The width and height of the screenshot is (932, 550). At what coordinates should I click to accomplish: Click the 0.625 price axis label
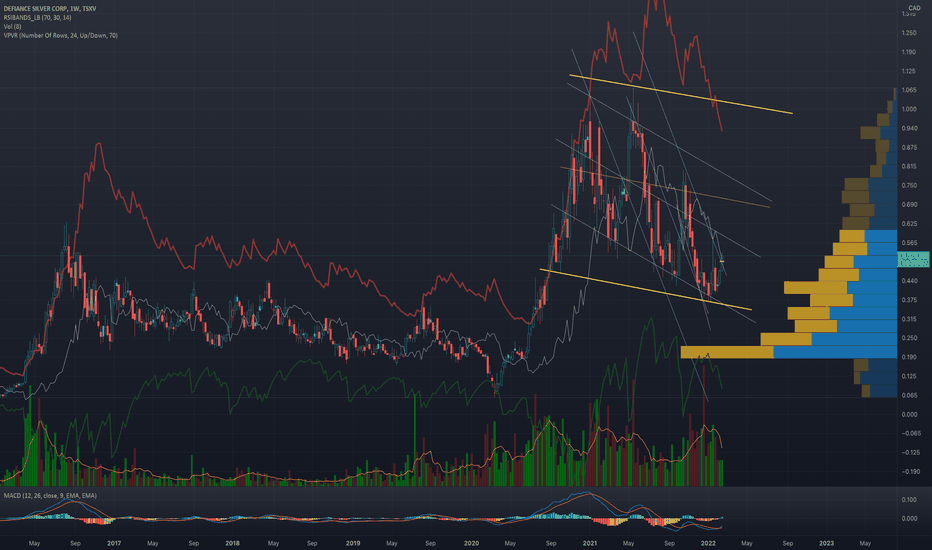point(909,224)
